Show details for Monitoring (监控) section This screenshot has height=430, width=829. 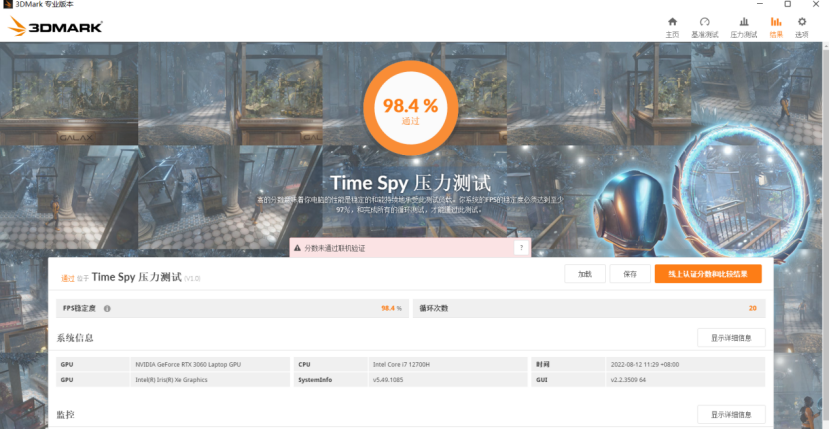[731, 415]
